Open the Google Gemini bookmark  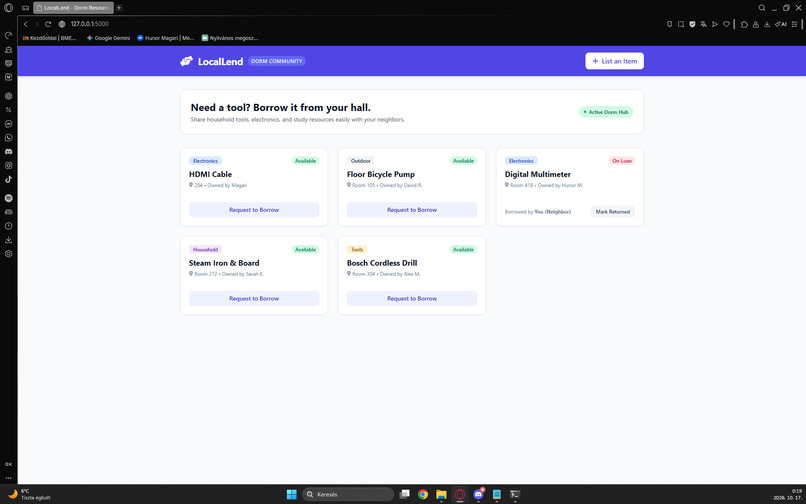pyautogui.click(x=108, y=38)
